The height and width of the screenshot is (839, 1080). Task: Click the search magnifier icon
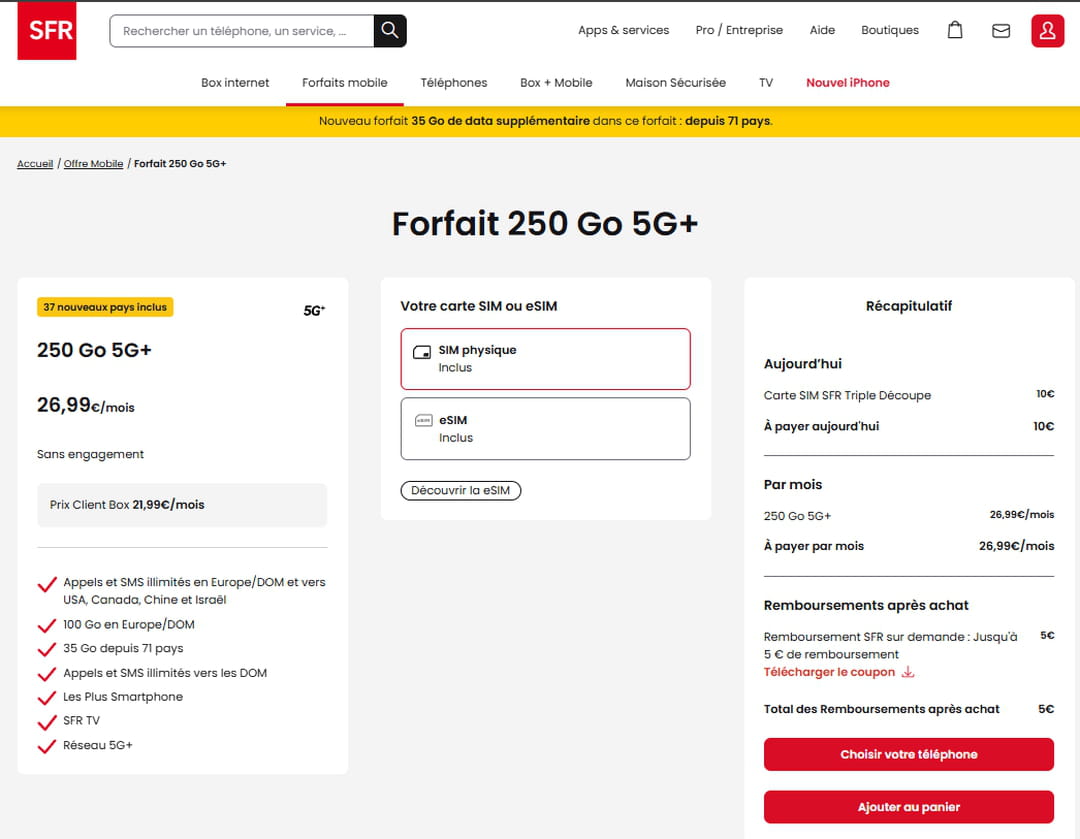point(390,31)
